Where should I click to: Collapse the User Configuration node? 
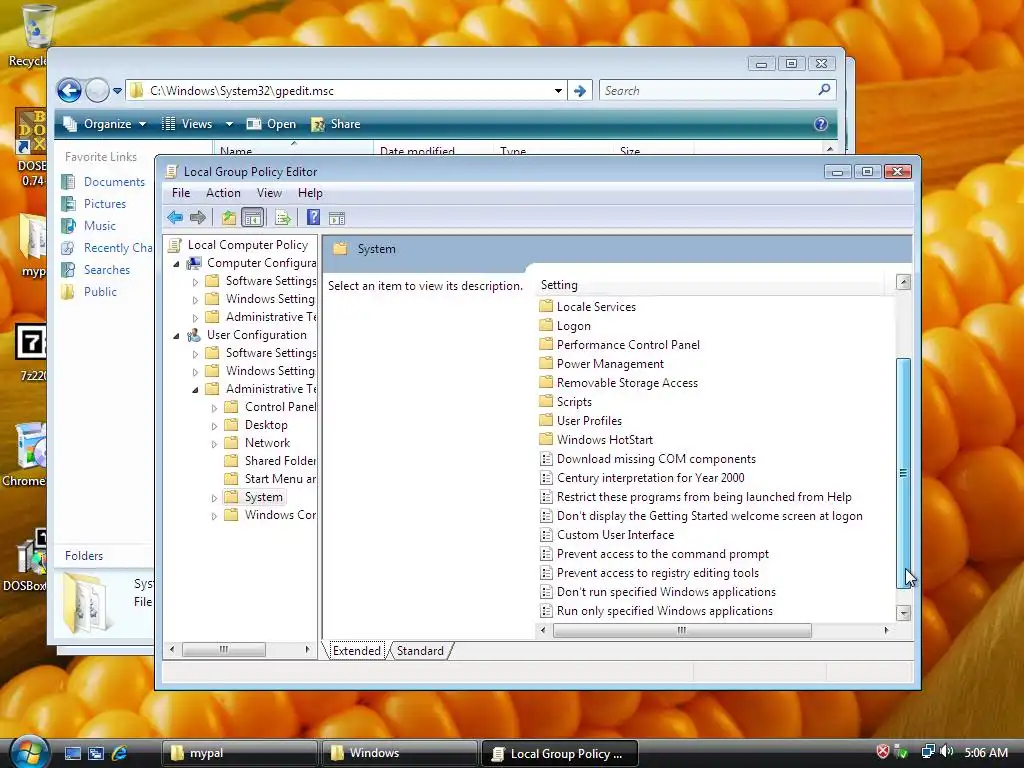point(176,336)
